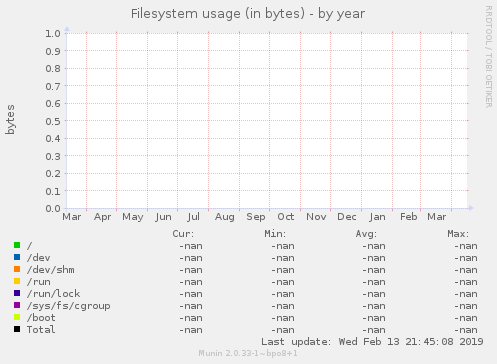Image resolution: width=497 pixels, height=364 pixels.
Task: Click the Aug x-axis label
Action: (225, 217)
